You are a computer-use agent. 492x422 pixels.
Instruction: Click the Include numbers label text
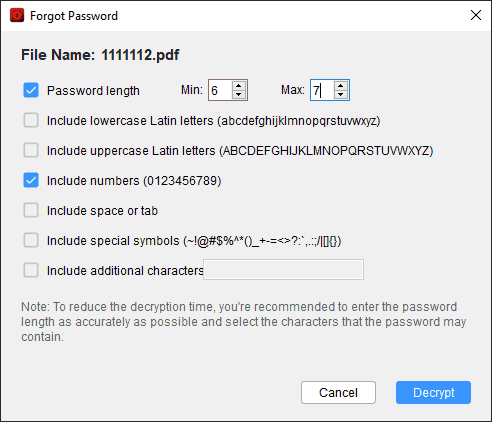coord(134,181)
